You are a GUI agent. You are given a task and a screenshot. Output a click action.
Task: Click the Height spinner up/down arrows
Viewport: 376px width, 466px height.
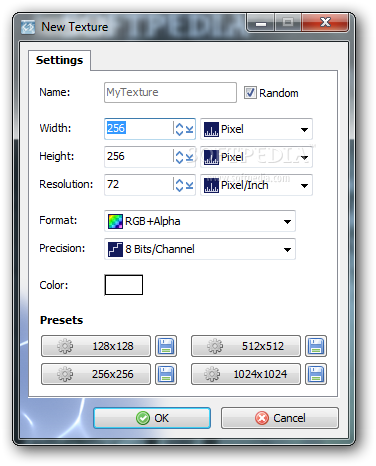179,157
